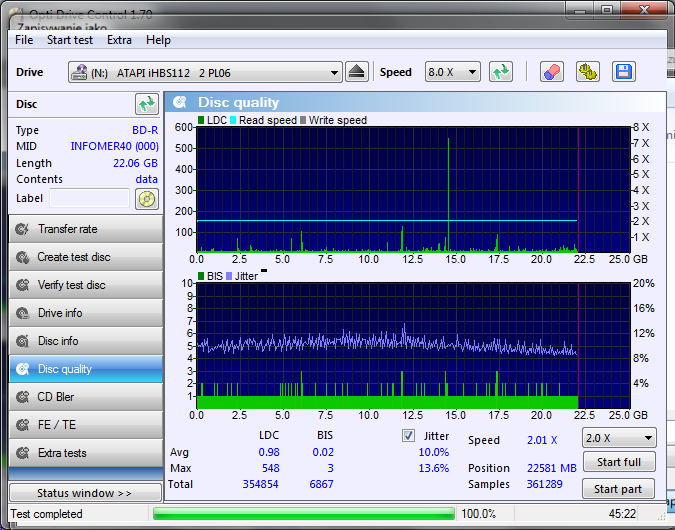This screenshot has height=530, width=675.
Task: Click the Disc quality sidebar icon
Action: tap(22, 369)
